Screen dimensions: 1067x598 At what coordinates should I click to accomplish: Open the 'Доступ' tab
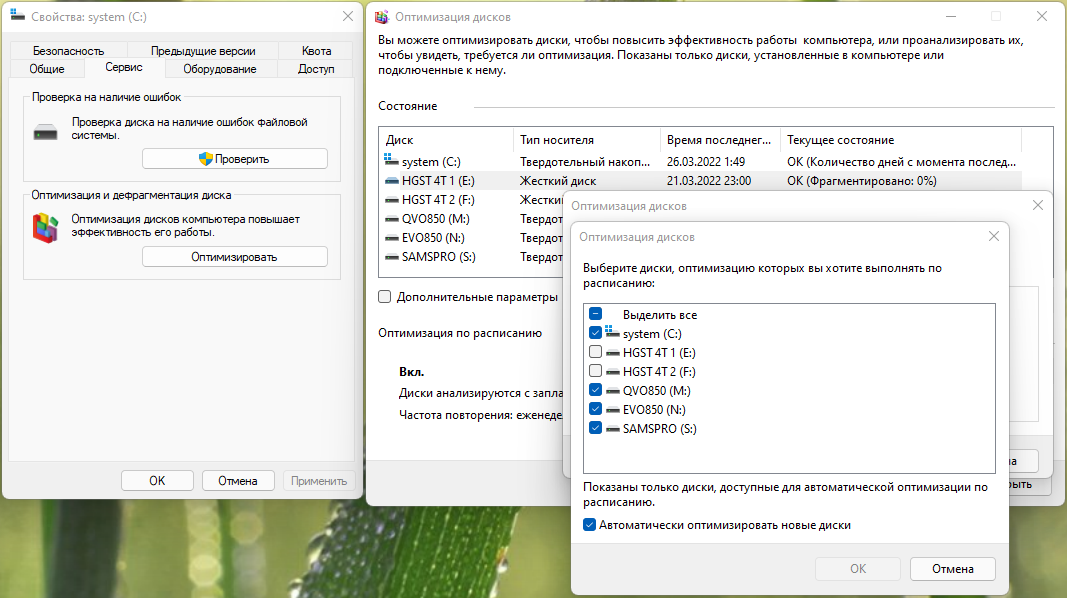316,69
